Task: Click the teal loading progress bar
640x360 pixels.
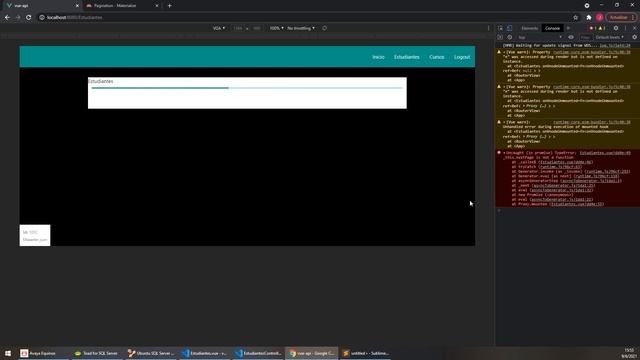Action: point(247,88)
